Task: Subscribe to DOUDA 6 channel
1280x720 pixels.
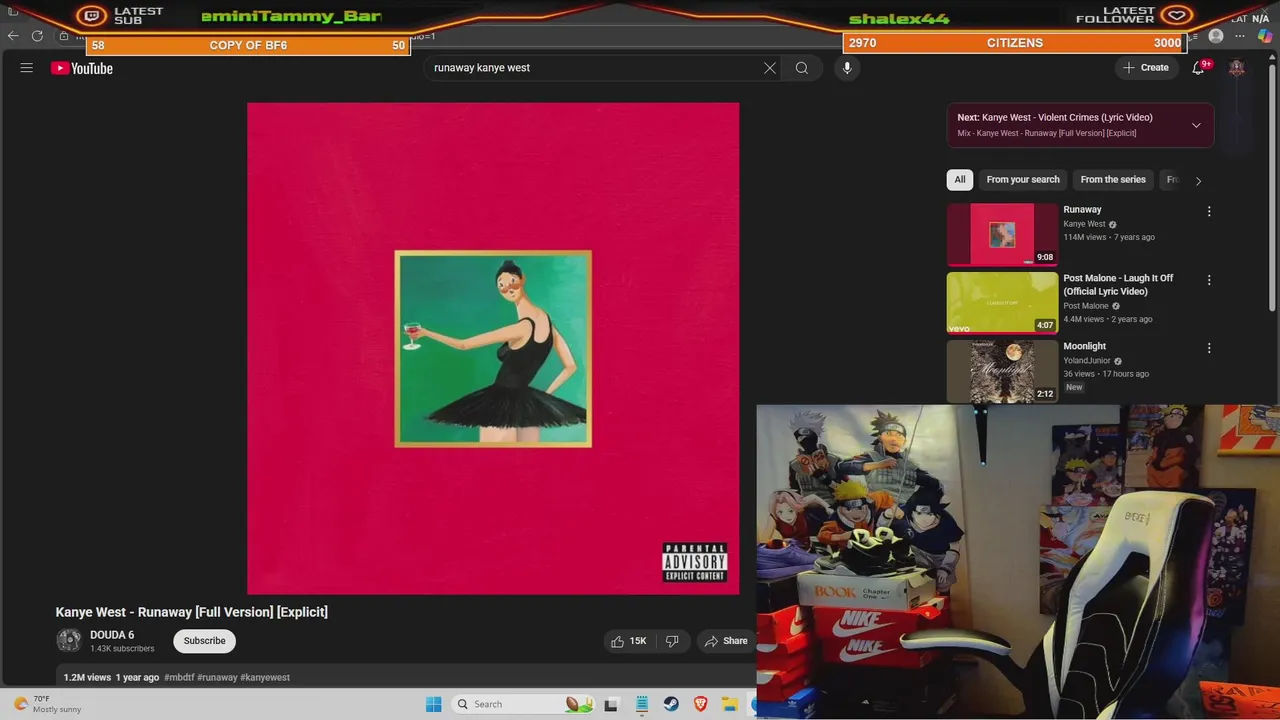Action: [x=204, y=641]
